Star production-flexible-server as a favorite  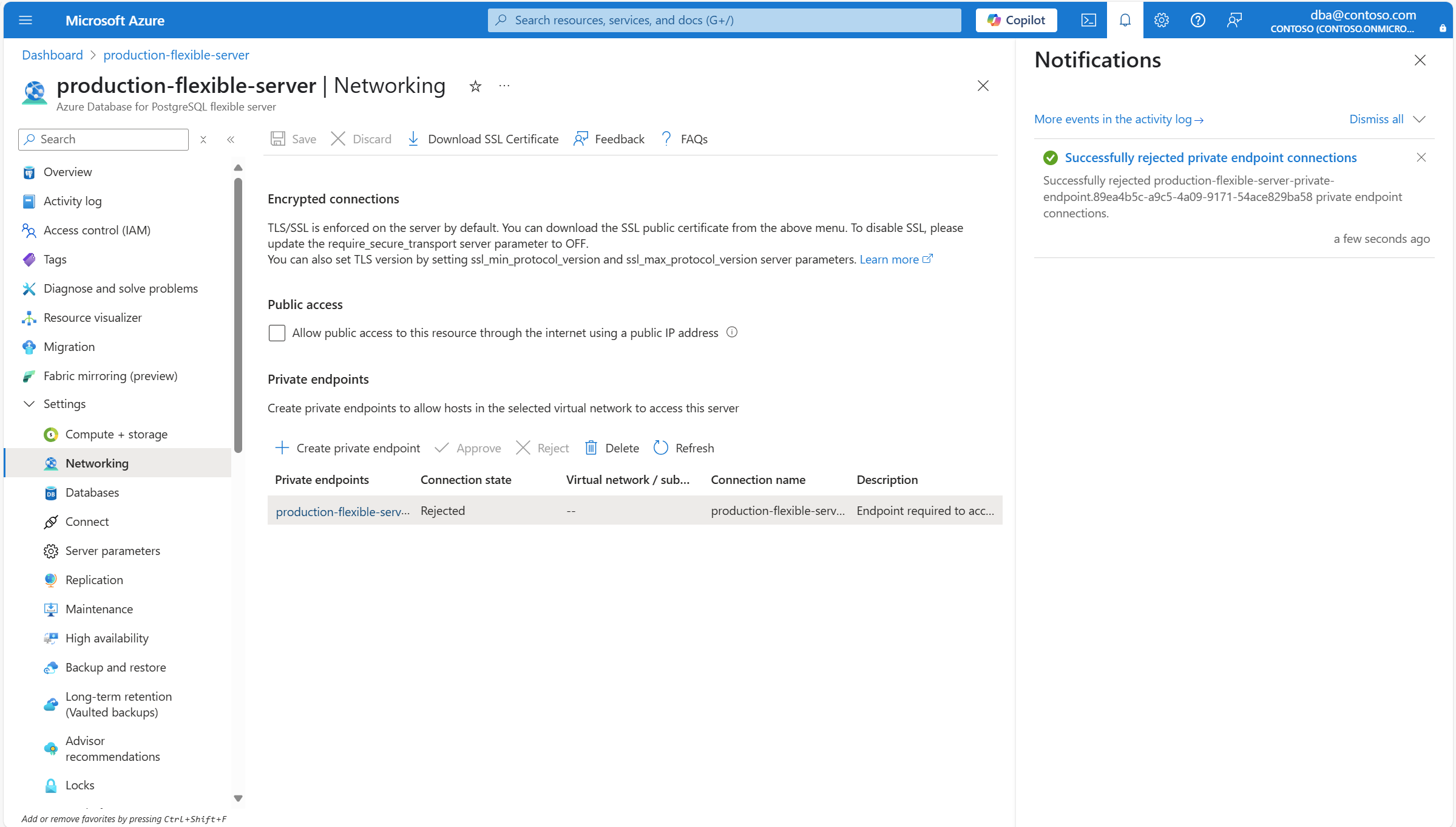click(x=475, y=86)
